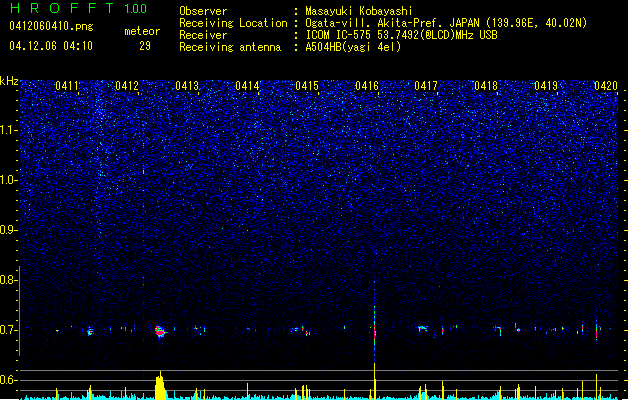Click the 0412 time marker
Viewport: 629px width, 400px height.
(127, 86)
